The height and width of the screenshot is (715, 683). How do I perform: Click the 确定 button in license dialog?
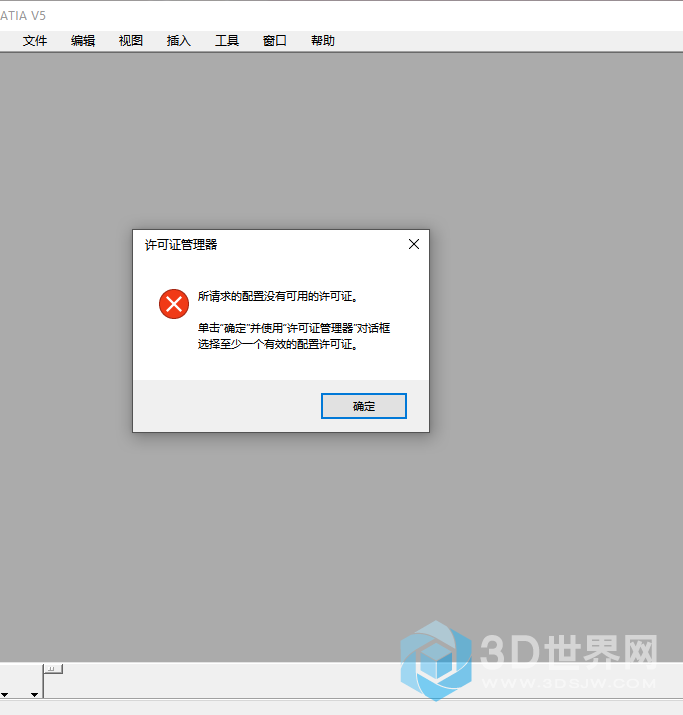point(363,406)
